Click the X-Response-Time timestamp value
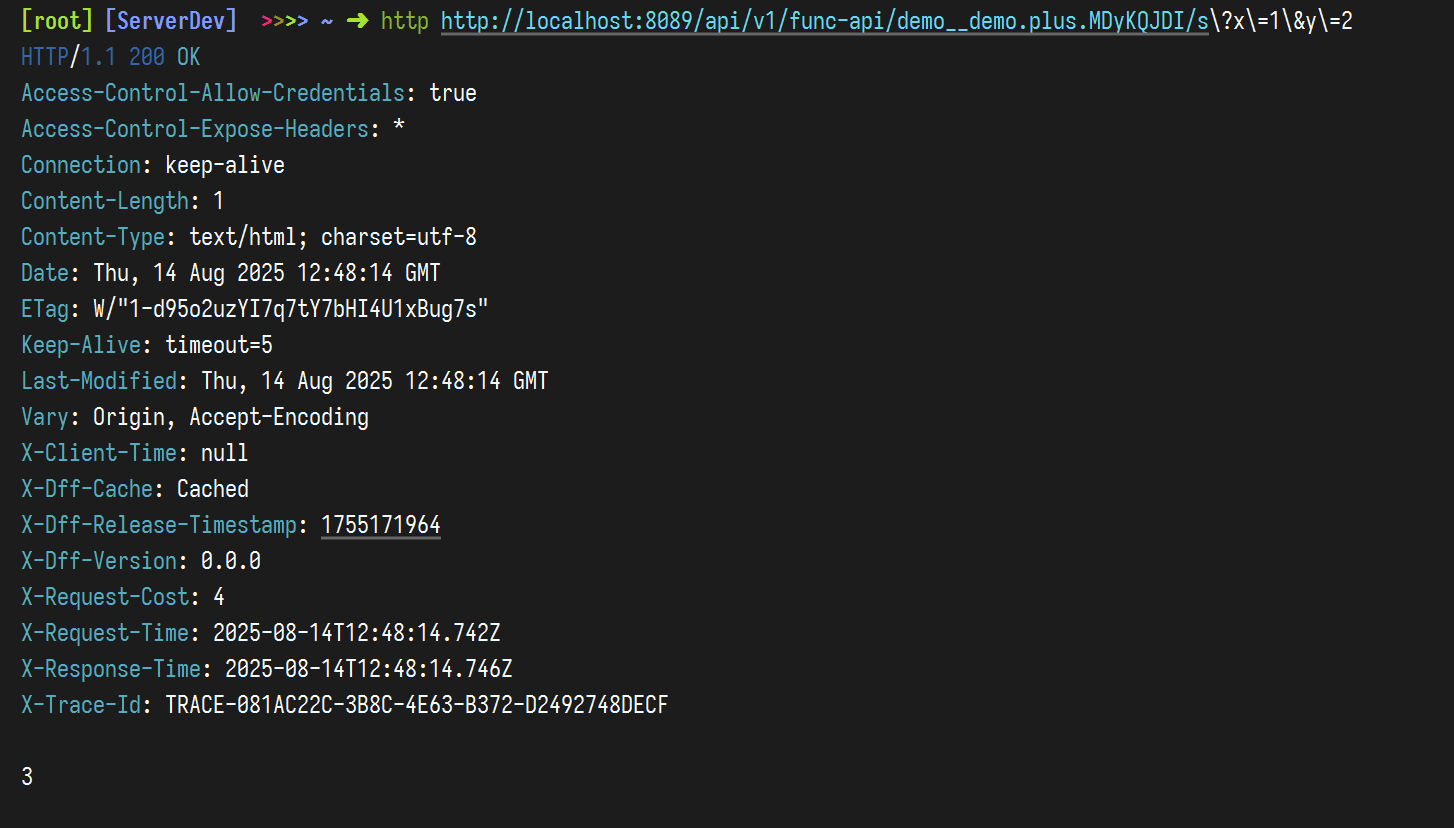 click(369, 669)
